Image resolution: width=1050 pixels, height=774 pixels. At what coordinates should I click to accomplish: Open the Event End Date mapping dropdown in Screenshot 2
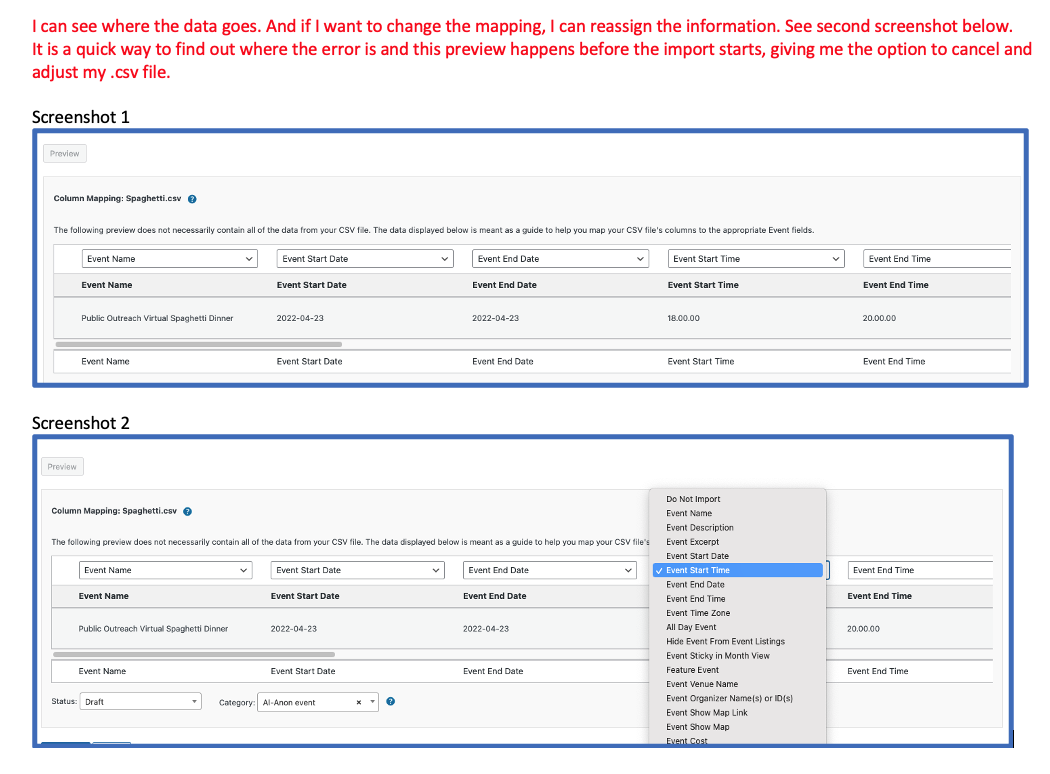click(x=550, y=570)
